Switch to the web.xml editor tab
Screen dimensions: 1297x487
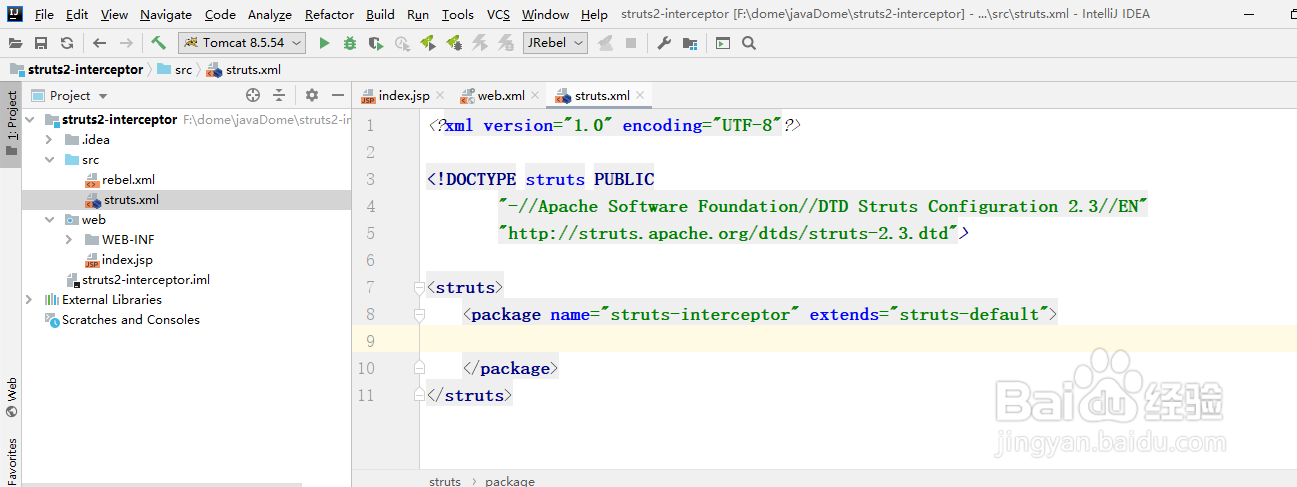tap(501, 95)
